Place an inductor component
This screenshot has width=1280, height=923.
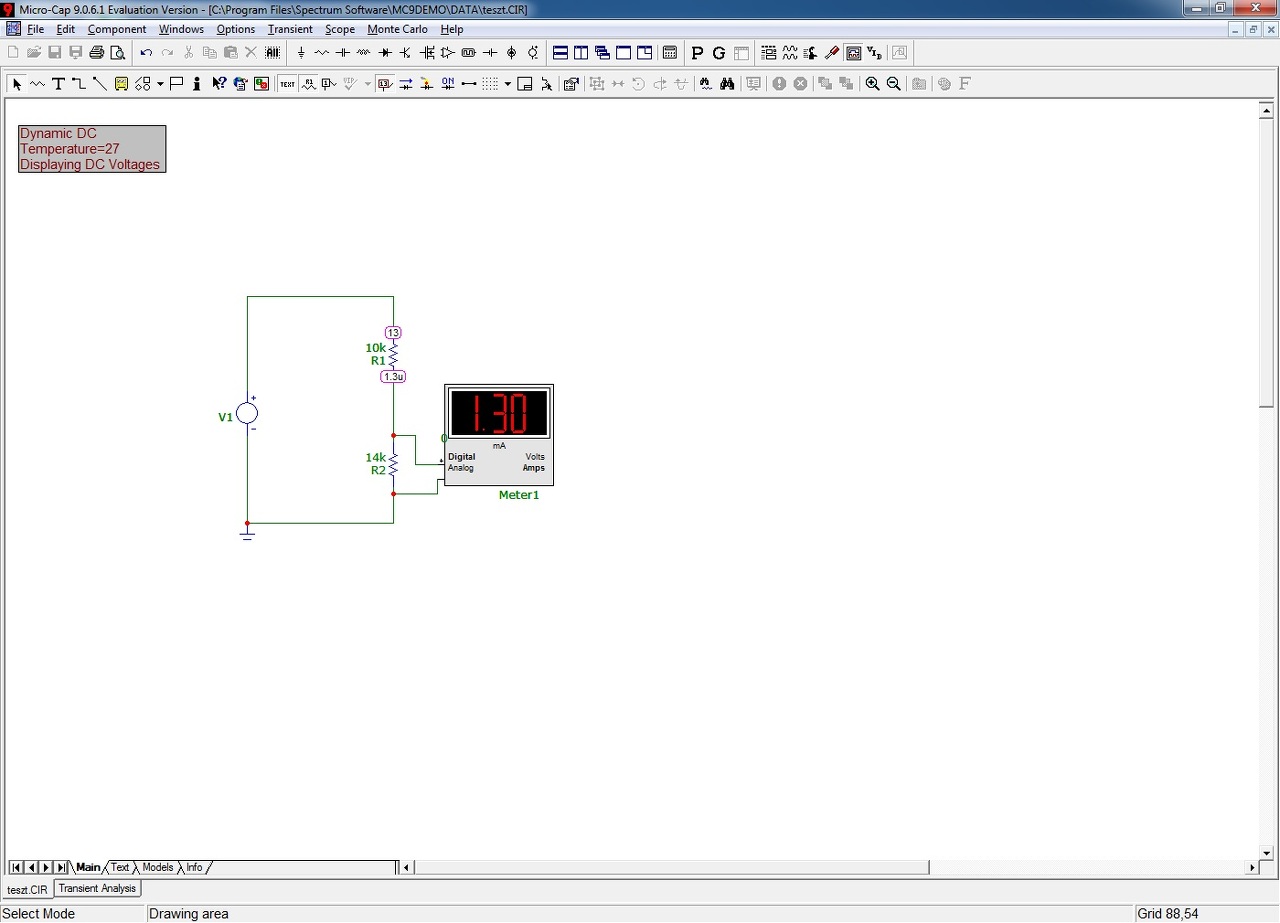[364, 53]
